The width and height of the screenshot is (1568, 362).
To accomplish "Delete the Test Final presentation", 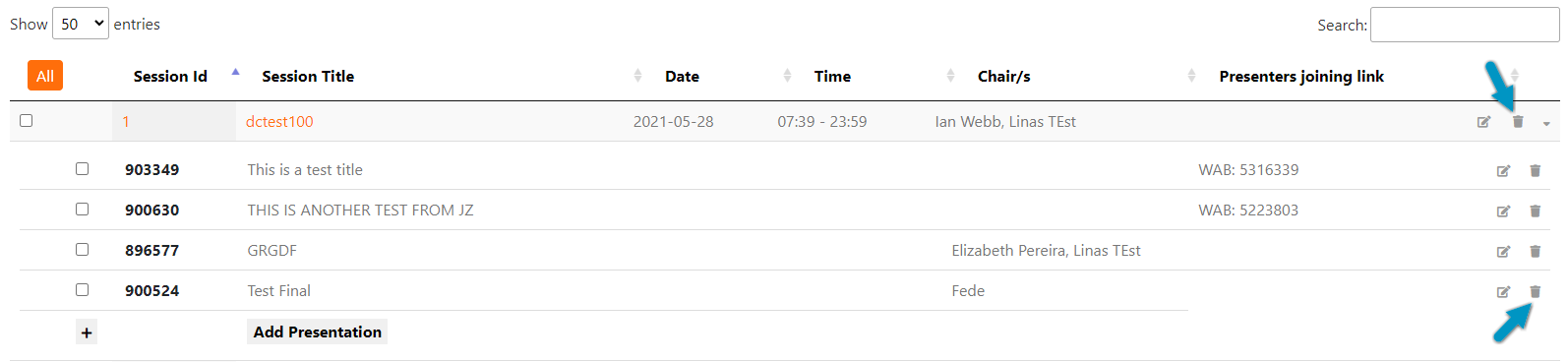I will (x=1535, y=292).
